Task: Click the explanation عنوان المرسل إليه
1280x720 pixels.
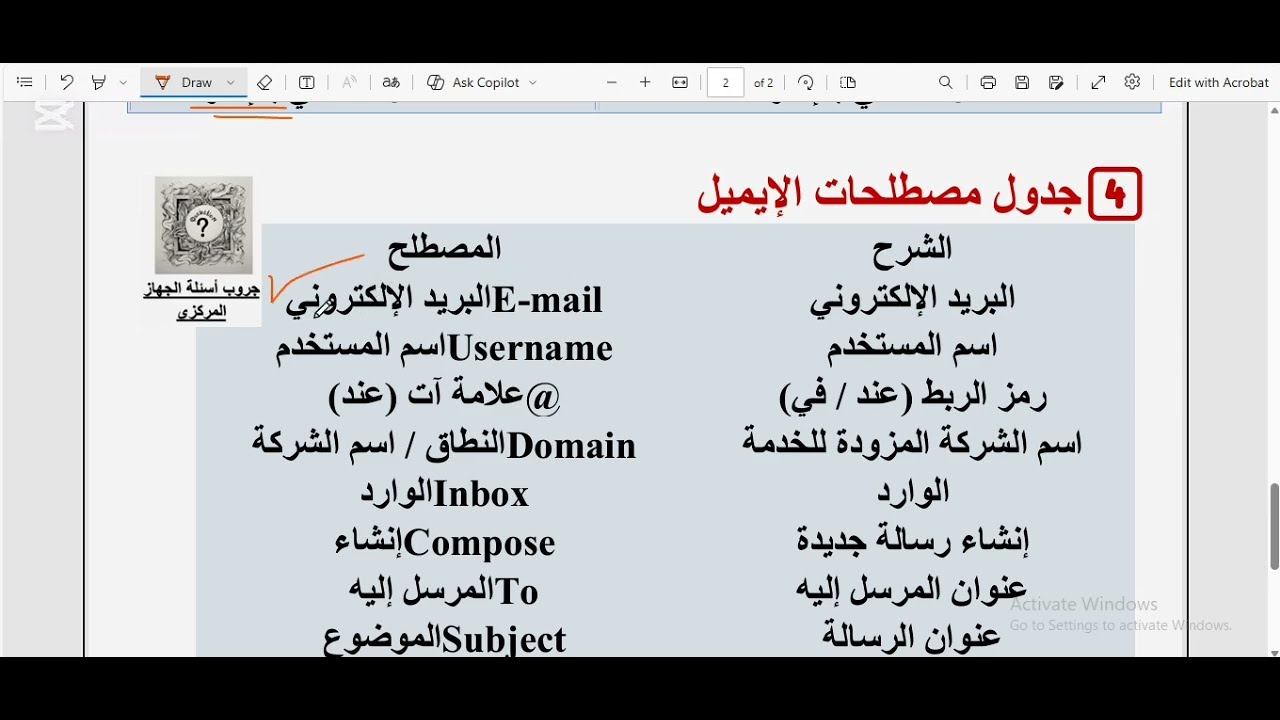Action: click(912, 588)
